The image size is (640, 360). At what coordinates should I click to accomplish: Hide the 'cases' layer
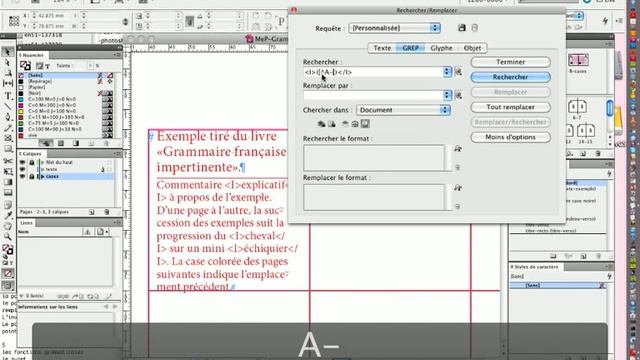tap(22, 176)
